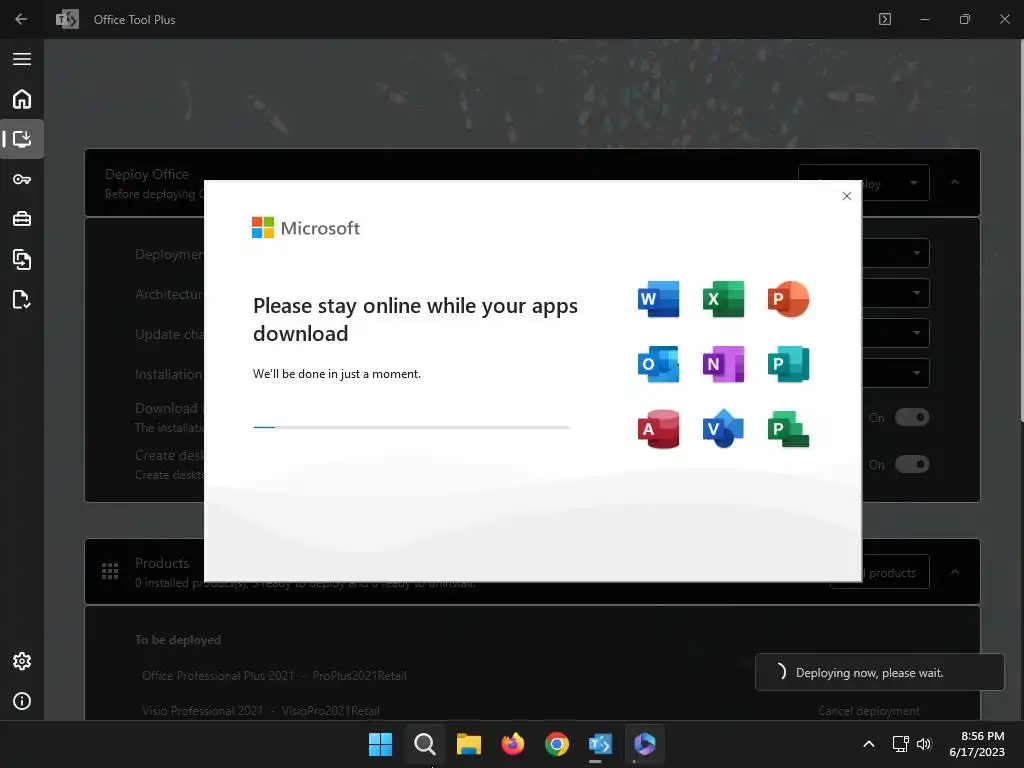
Task: Select the Deploy sidebar icon
Action: tap(22, 139)
